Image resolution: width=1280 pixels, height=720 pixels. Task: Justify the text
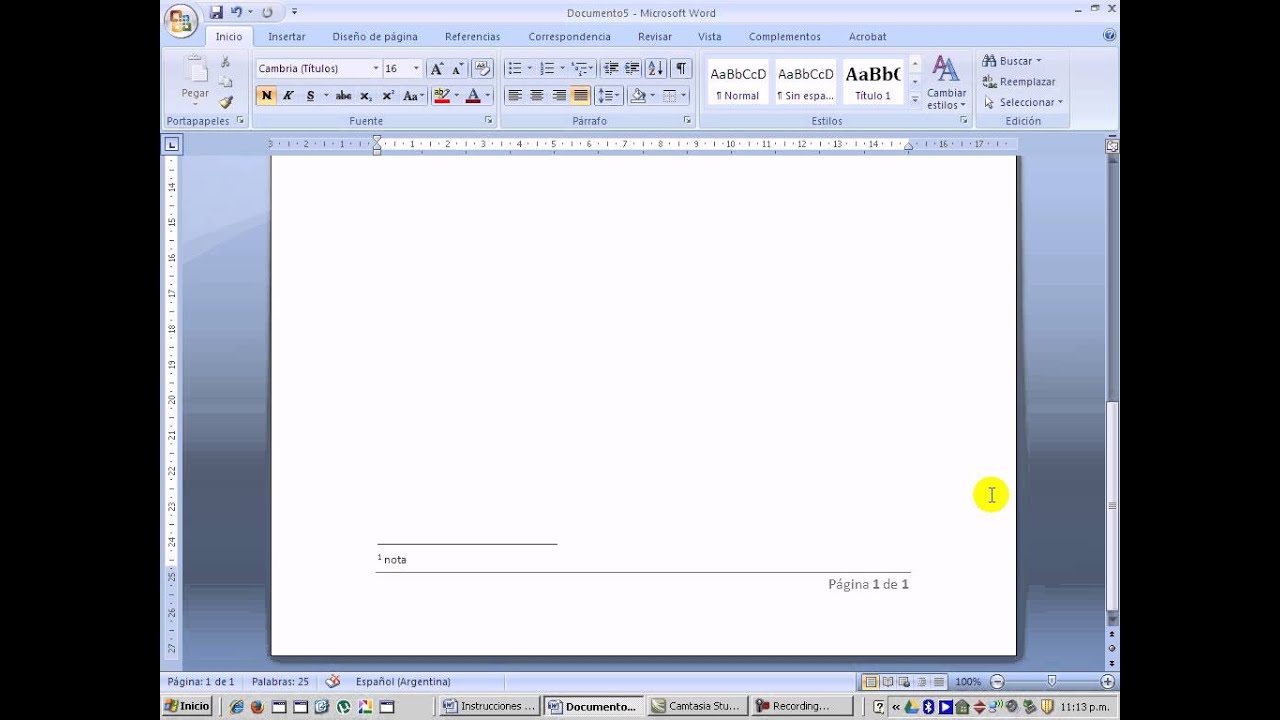click(581, 96)
